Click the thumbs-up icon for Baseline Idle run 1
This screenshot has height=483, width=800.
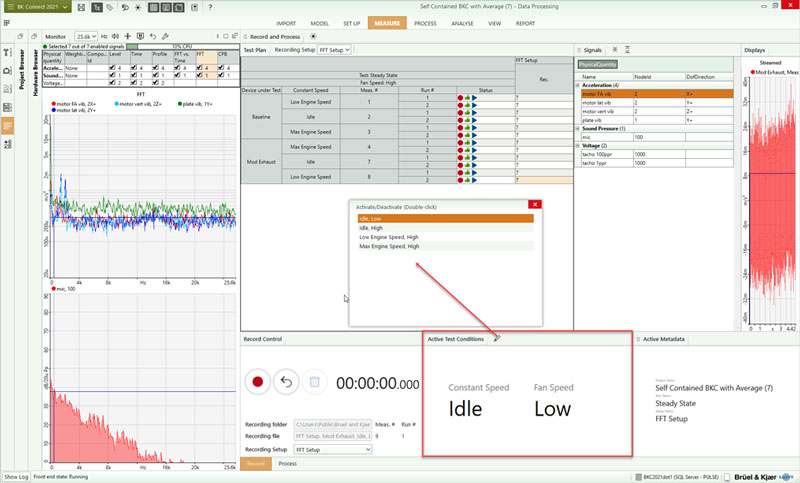click(x=467, y=113)
